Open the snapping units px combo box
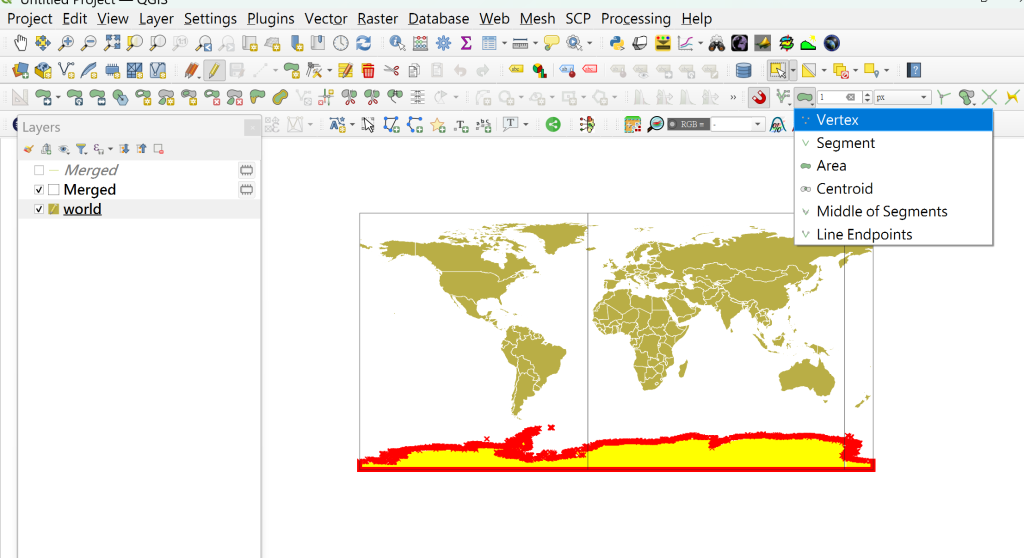The image size is (1024, 558). coord(902,97)
